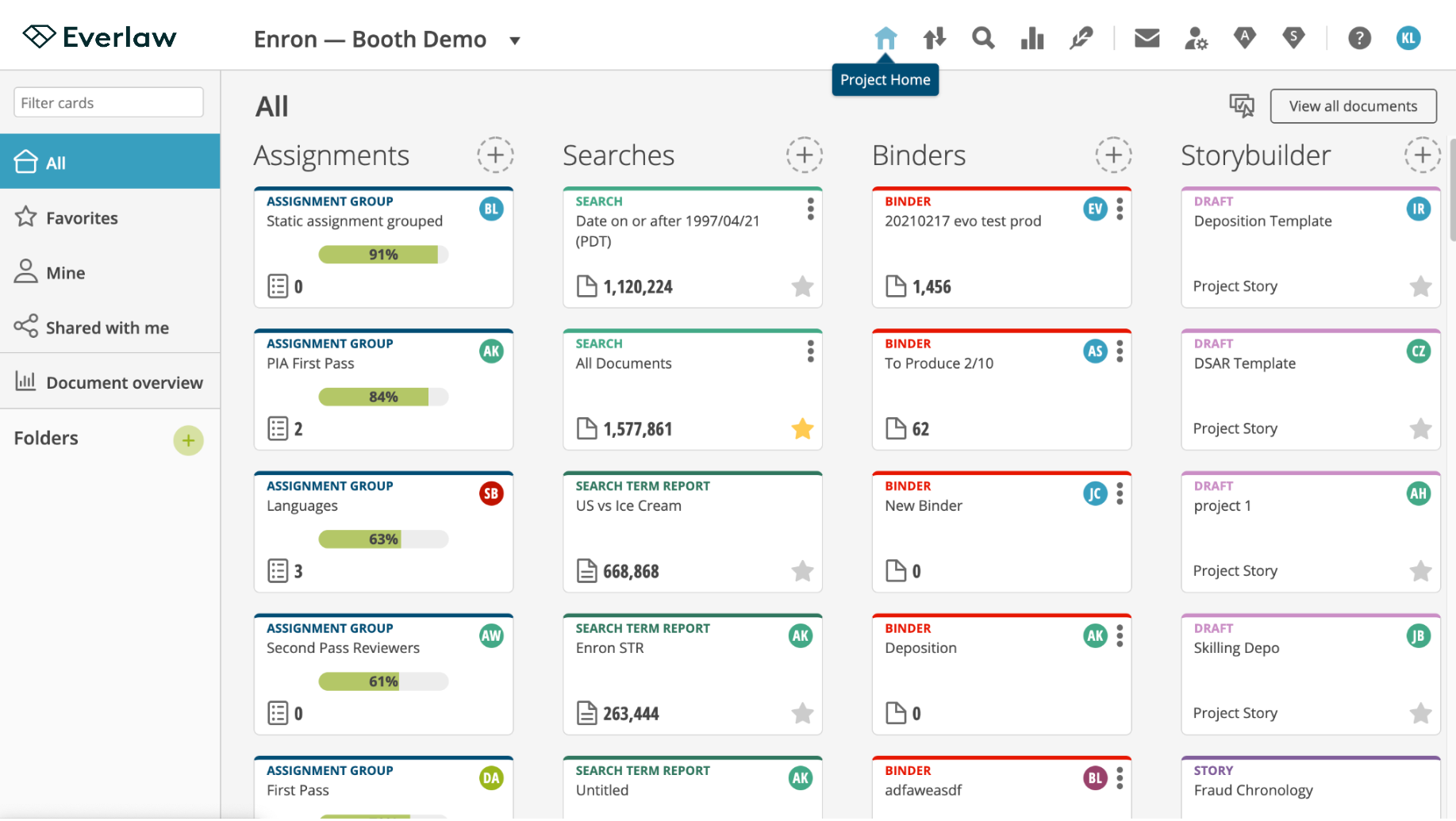Focus the Filter cards input
This screenshot has height=821, width=1456.
click(109, 102)
